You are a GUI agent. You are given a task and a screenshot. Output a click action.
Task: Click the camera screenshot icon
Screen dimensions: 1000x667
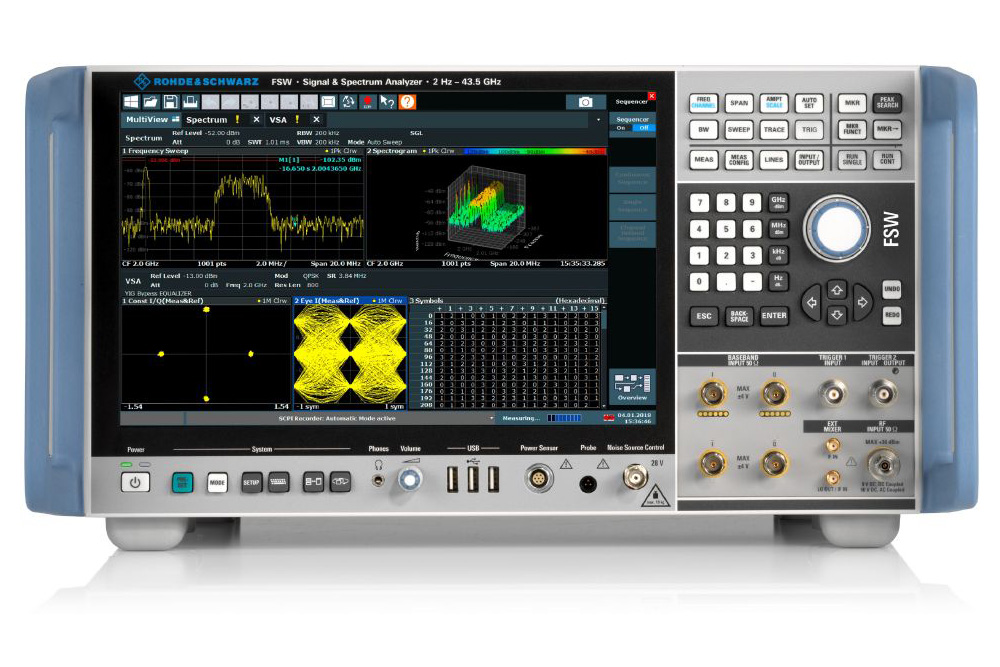point(585,102)
